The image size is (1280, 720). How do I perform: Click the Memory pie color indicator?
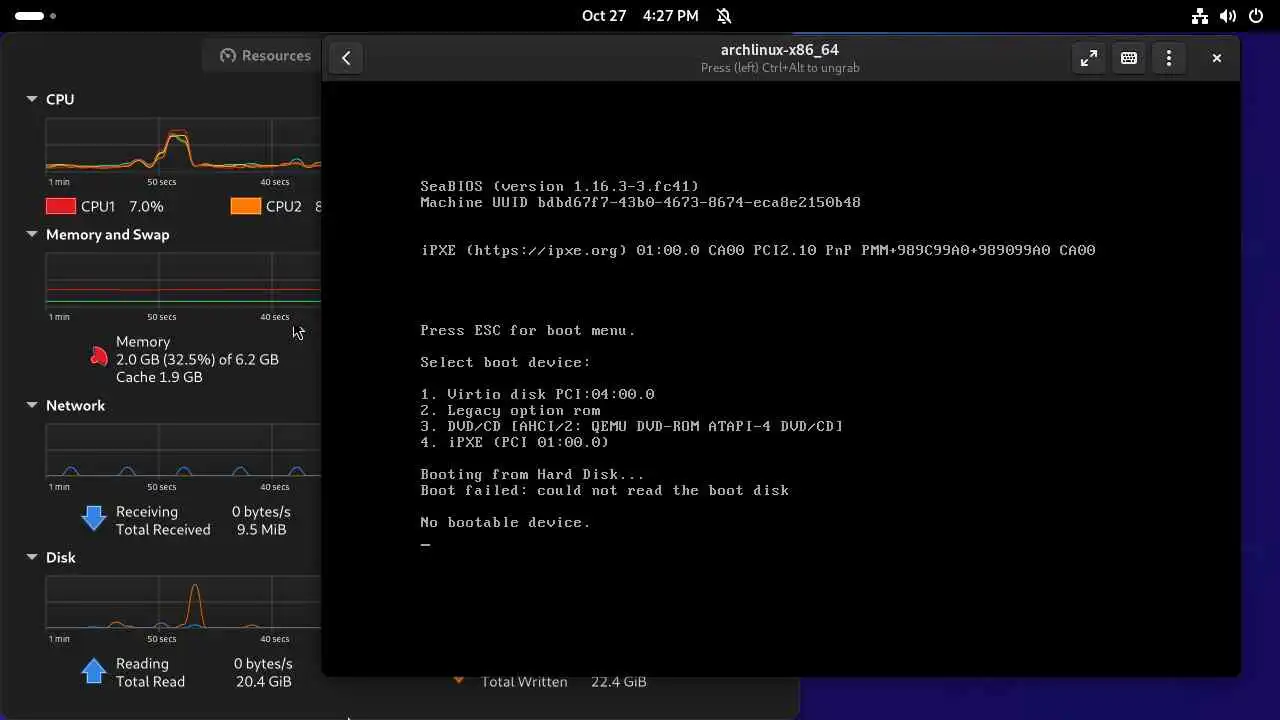(x=98, y=357)
